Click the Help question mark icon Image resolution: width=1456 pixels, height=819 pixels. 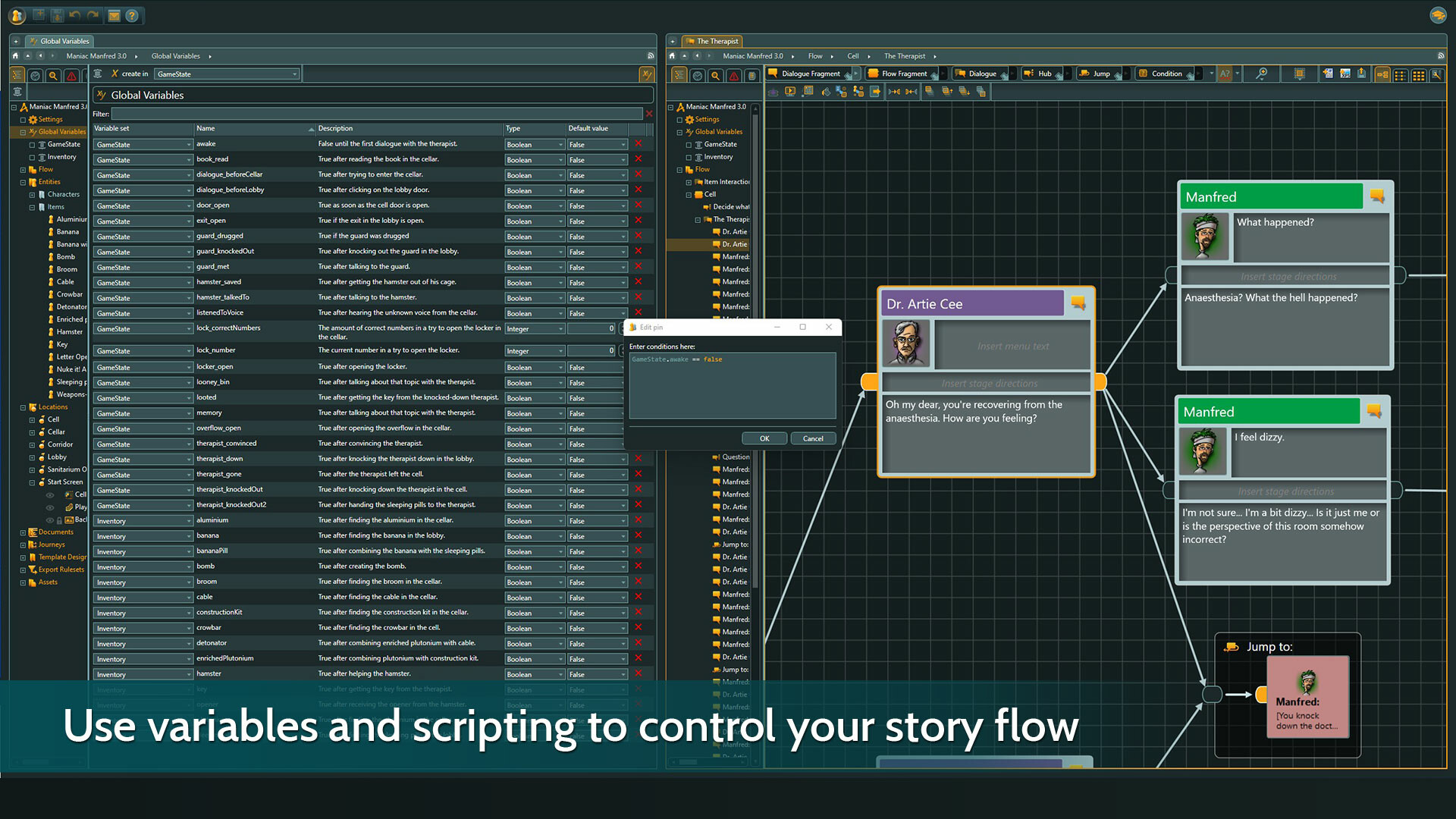(132, 15)
